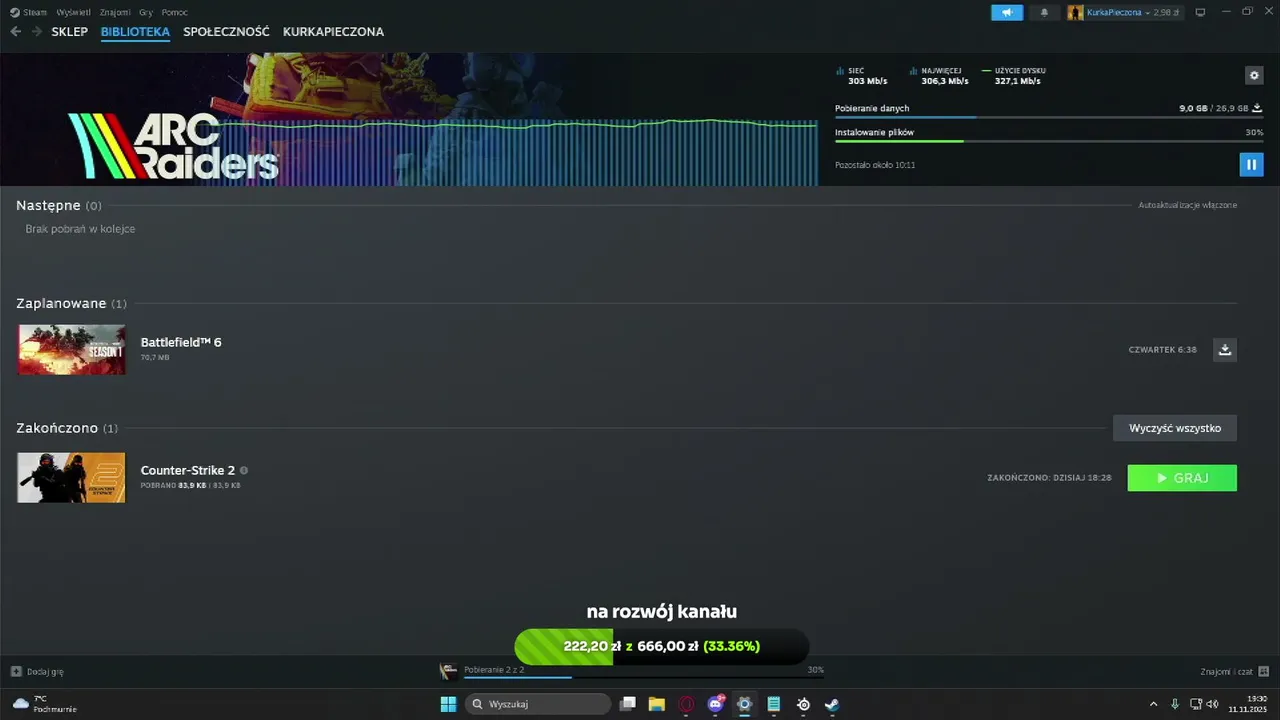Click the download arrow icon beside 26,9 GB

pyautogui.click(x=1257, y=108)
